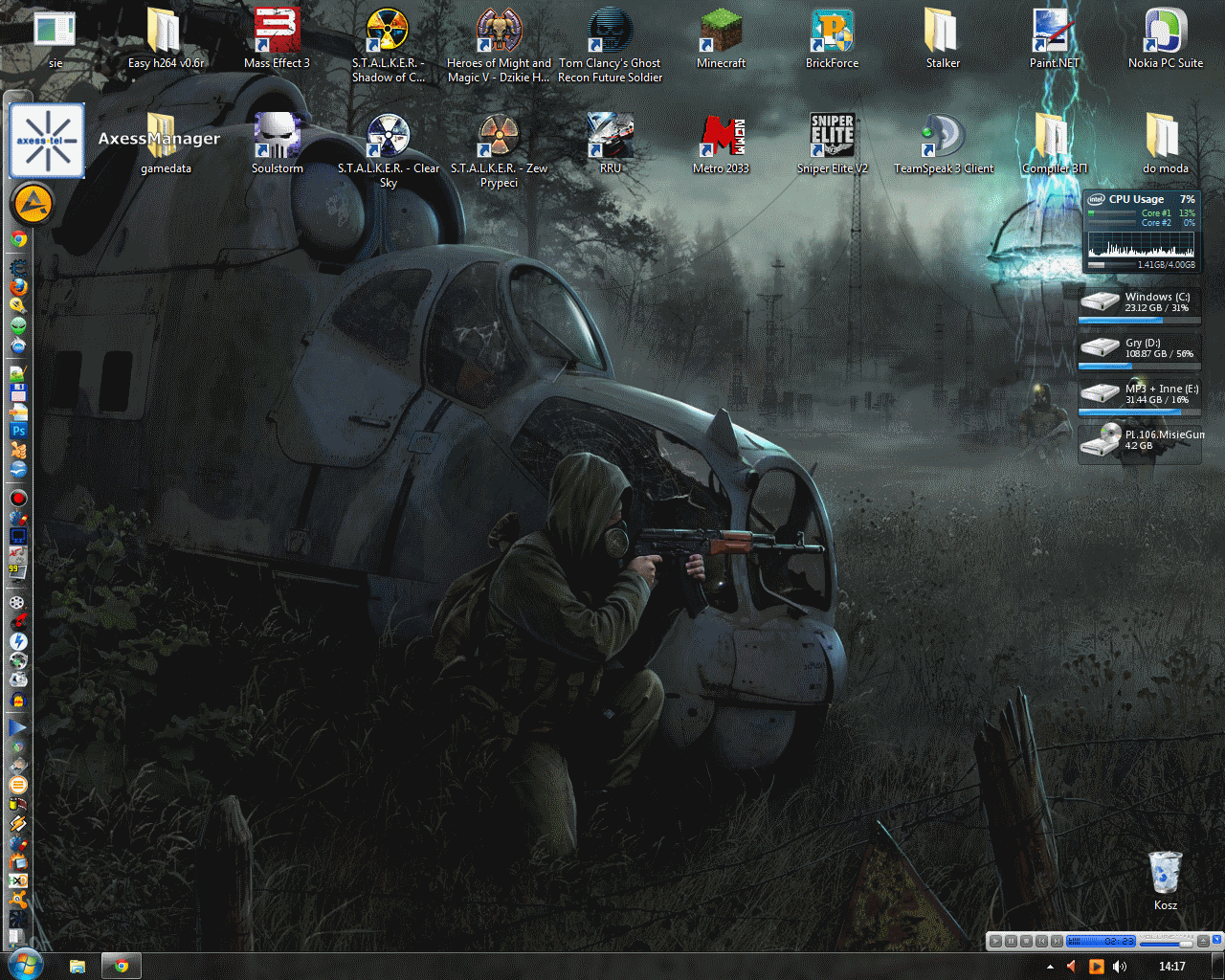The image size is (1225, 980).
Task: Open the Kosz recycle bin
Action: [1165, 881]
